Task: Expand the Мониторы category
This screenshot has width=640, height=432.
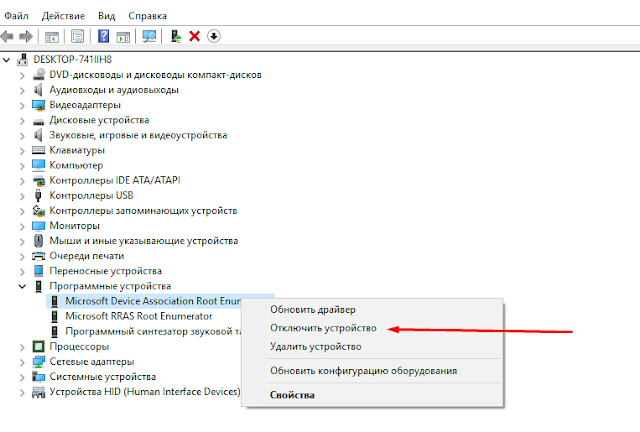Action: (x=22, y=226)
